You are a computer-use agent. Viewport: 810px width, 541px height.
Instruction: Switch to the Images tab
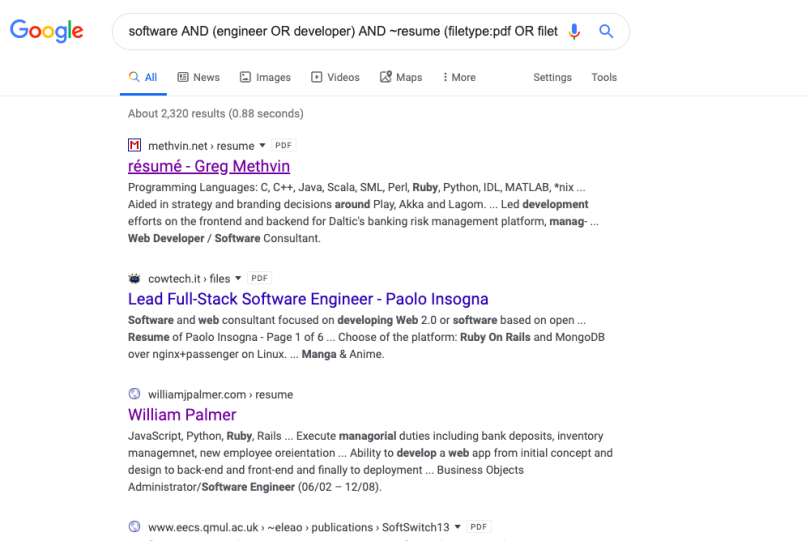pos(266,77)
